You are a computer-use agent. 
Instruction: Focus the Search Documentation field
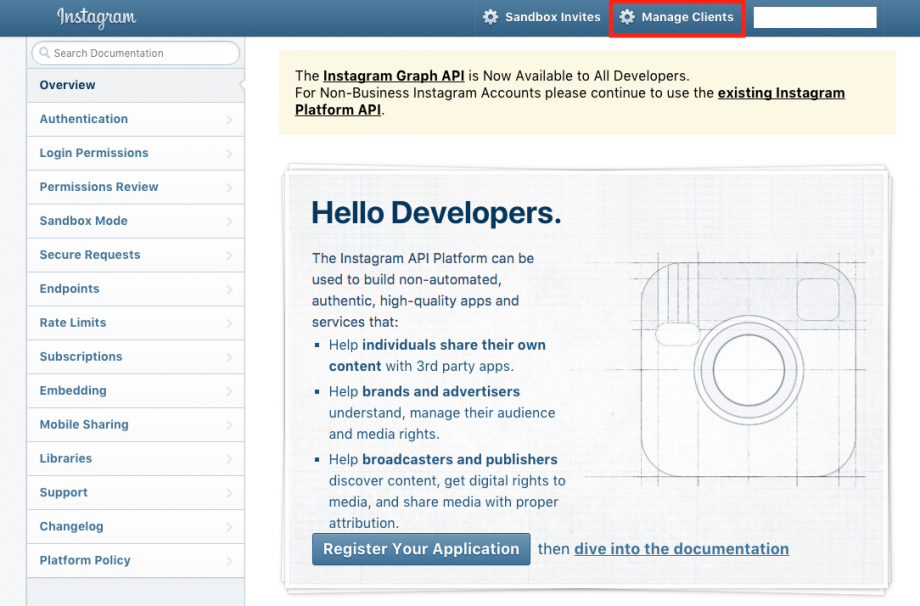point(140,53)
